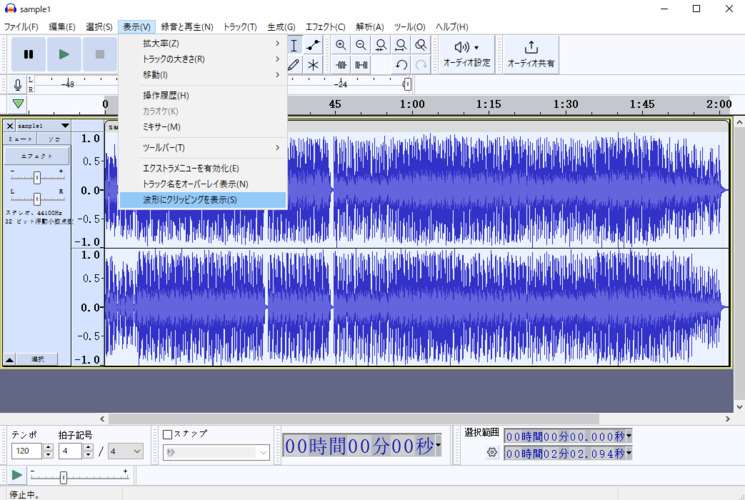Open the ミキサー (mixer) menu entry
The height and width of the screenshot is (500, 745).
click(161, 127)
